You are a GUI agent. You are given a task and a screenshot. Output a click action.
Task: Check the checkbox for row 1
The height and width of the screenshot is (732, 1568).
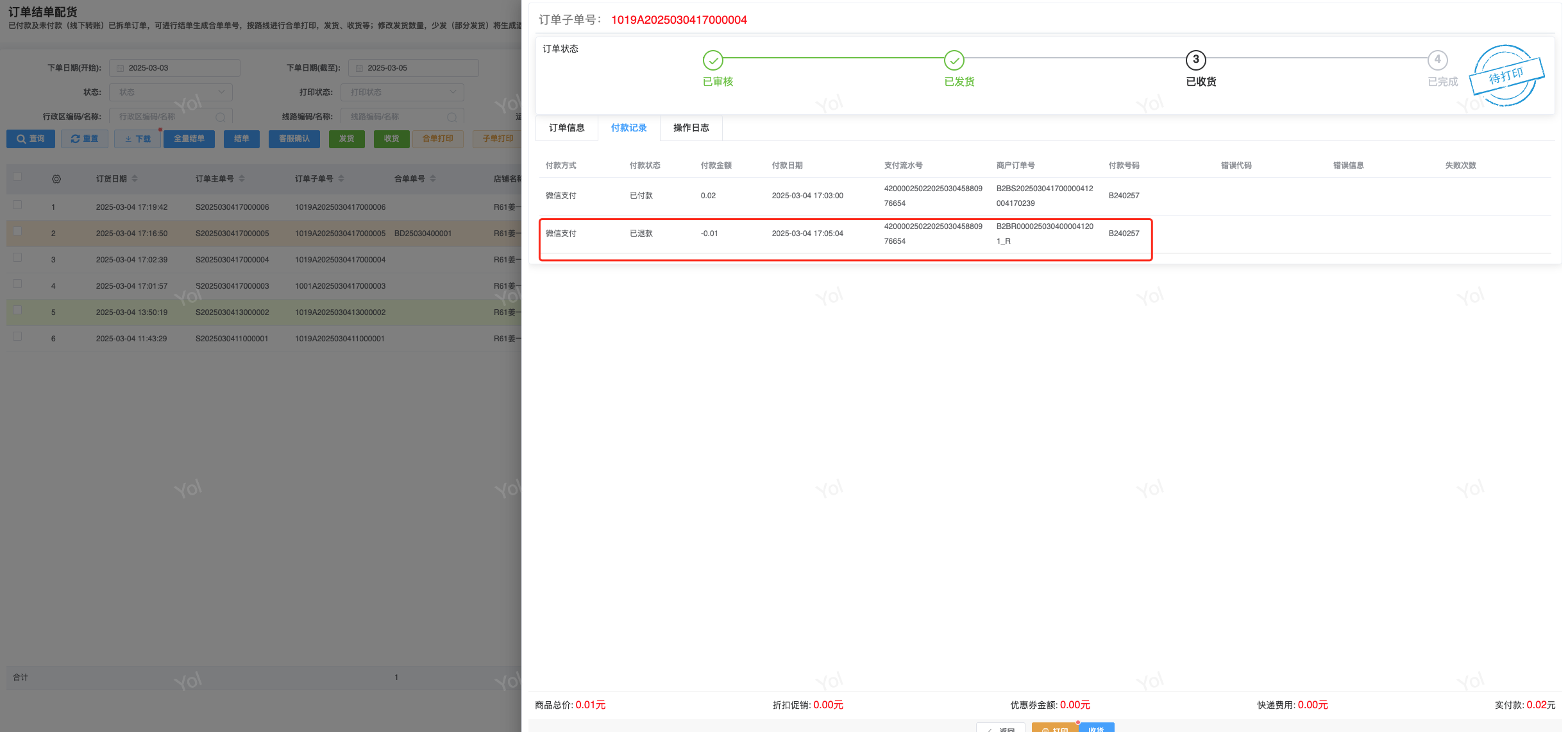click(17, 205)
